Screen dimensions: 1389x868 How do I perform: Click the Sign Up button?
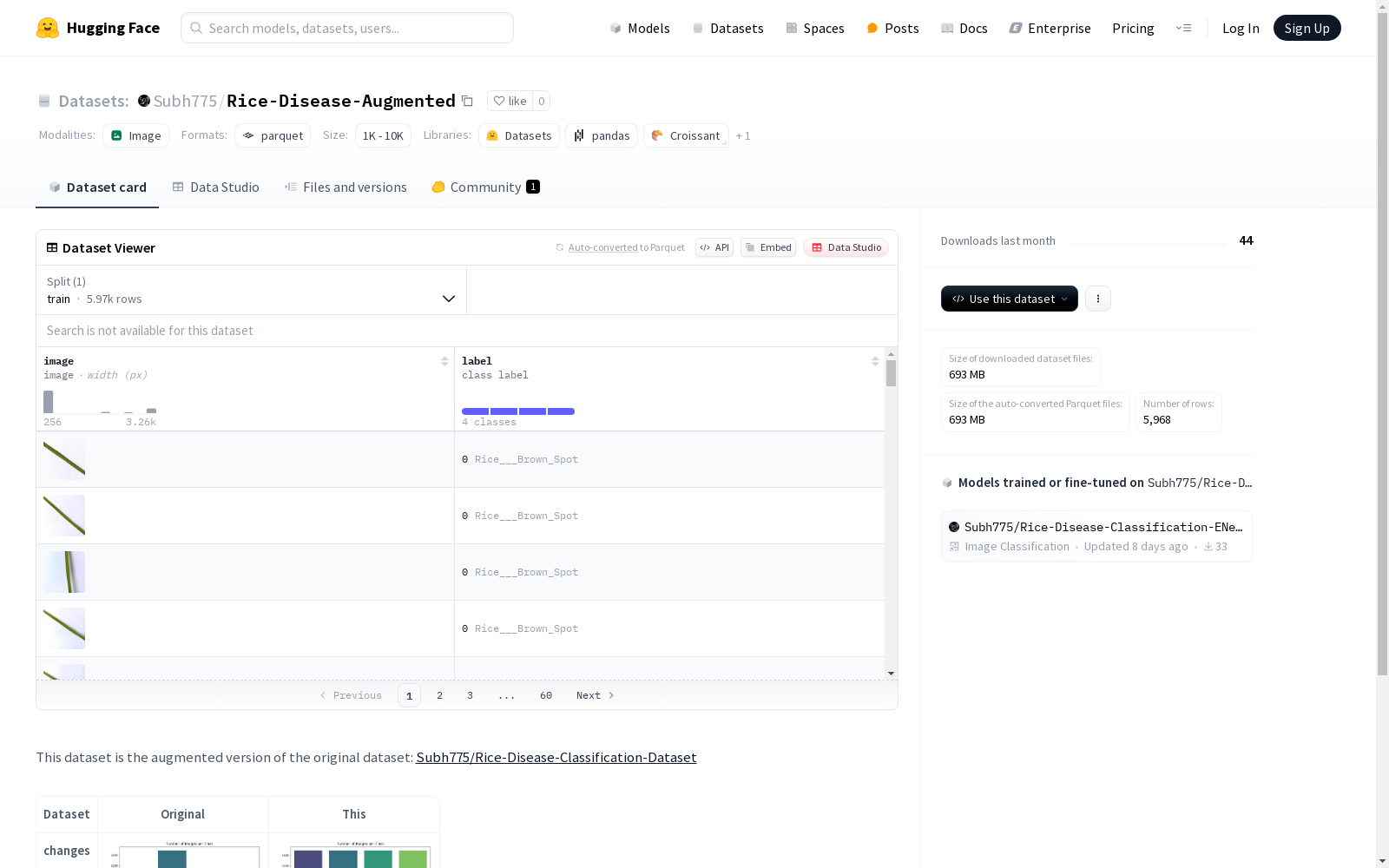[x=1307, y=28]
